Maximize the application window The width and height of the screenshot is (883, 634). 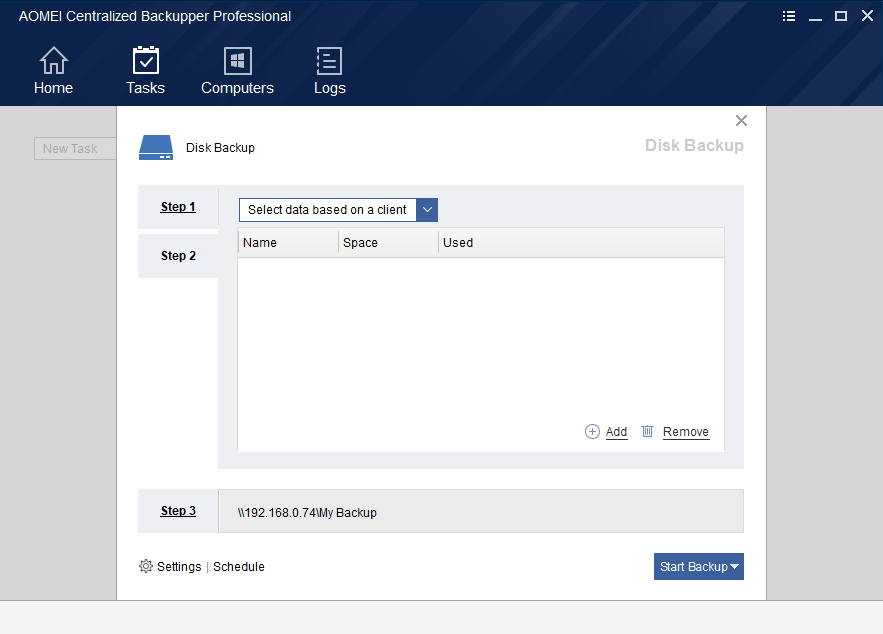click(841, 16)
